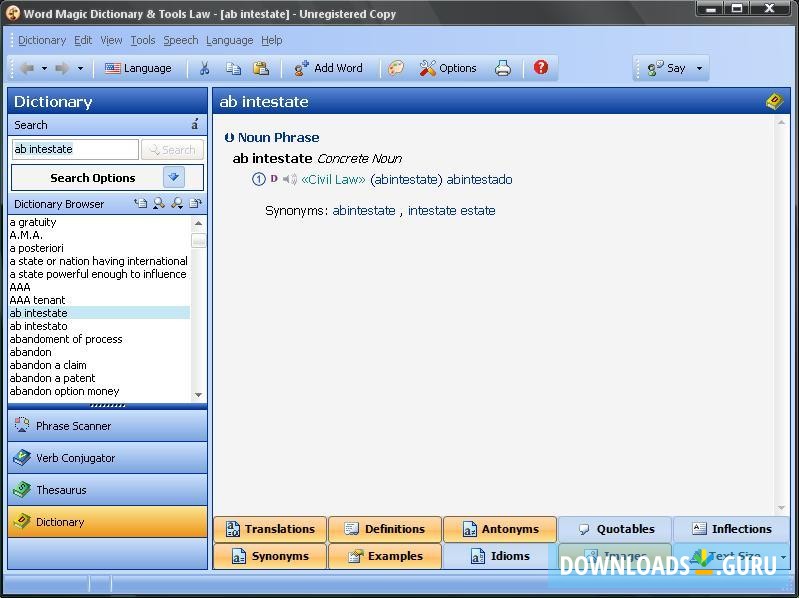The width and height of the screenshot is (799, 598).
Task: Click the Copy icon in toolbar
Action: pyautogui.click(x=233, y=68)
